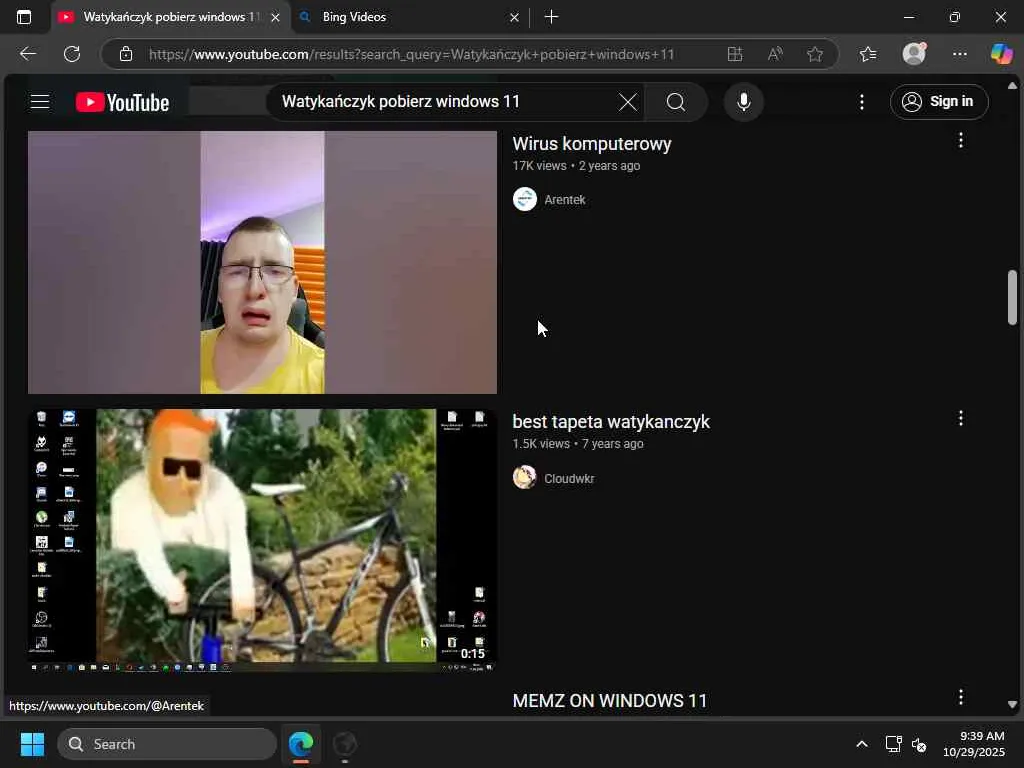Visit the Cloudwkr channel name link
The image size is (1024, 768).
pos(569,479)
